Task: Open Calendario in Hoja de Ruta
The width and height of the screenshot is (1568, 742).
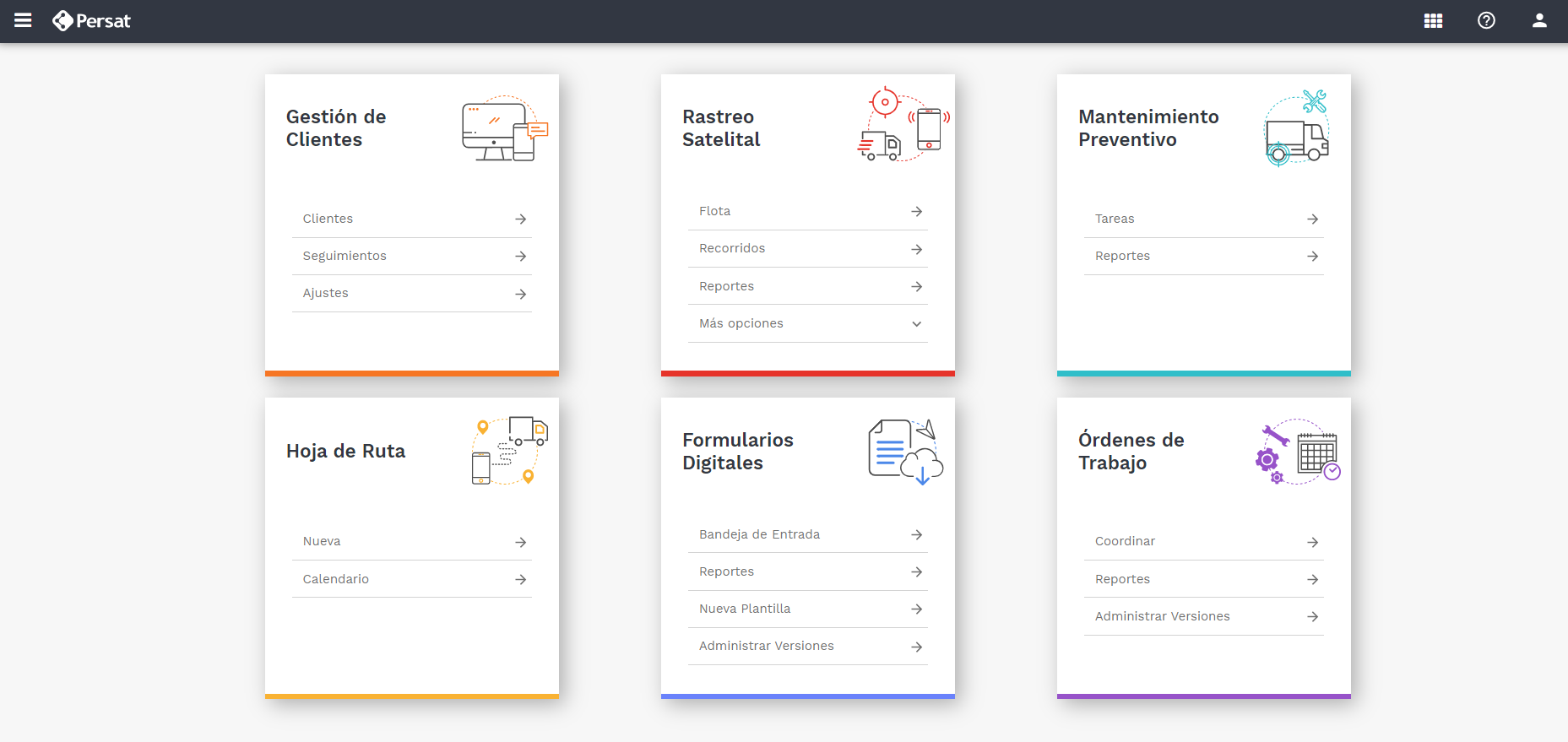Action: (x=412, y=579)
